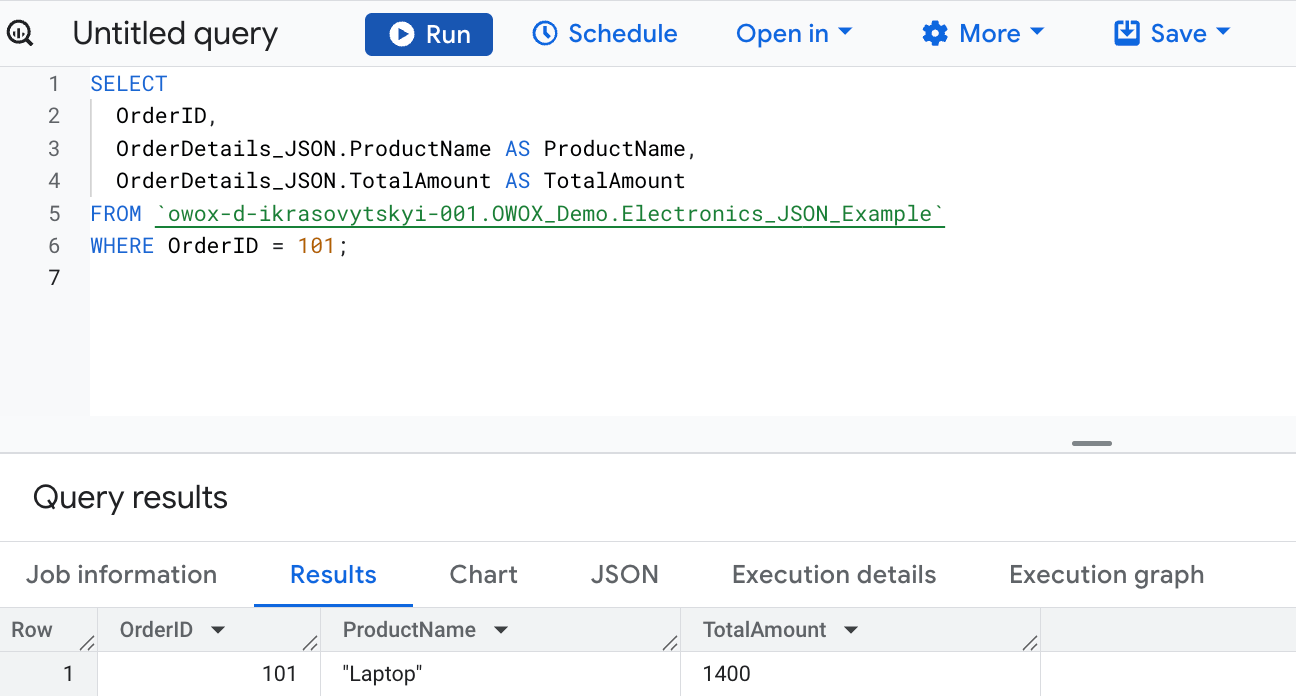Image resolution: width=1296 pixels, height=696 pixels.
Task: Click OrderDetails_JSON.ProductName on line 3
Action: coord(304,149)
